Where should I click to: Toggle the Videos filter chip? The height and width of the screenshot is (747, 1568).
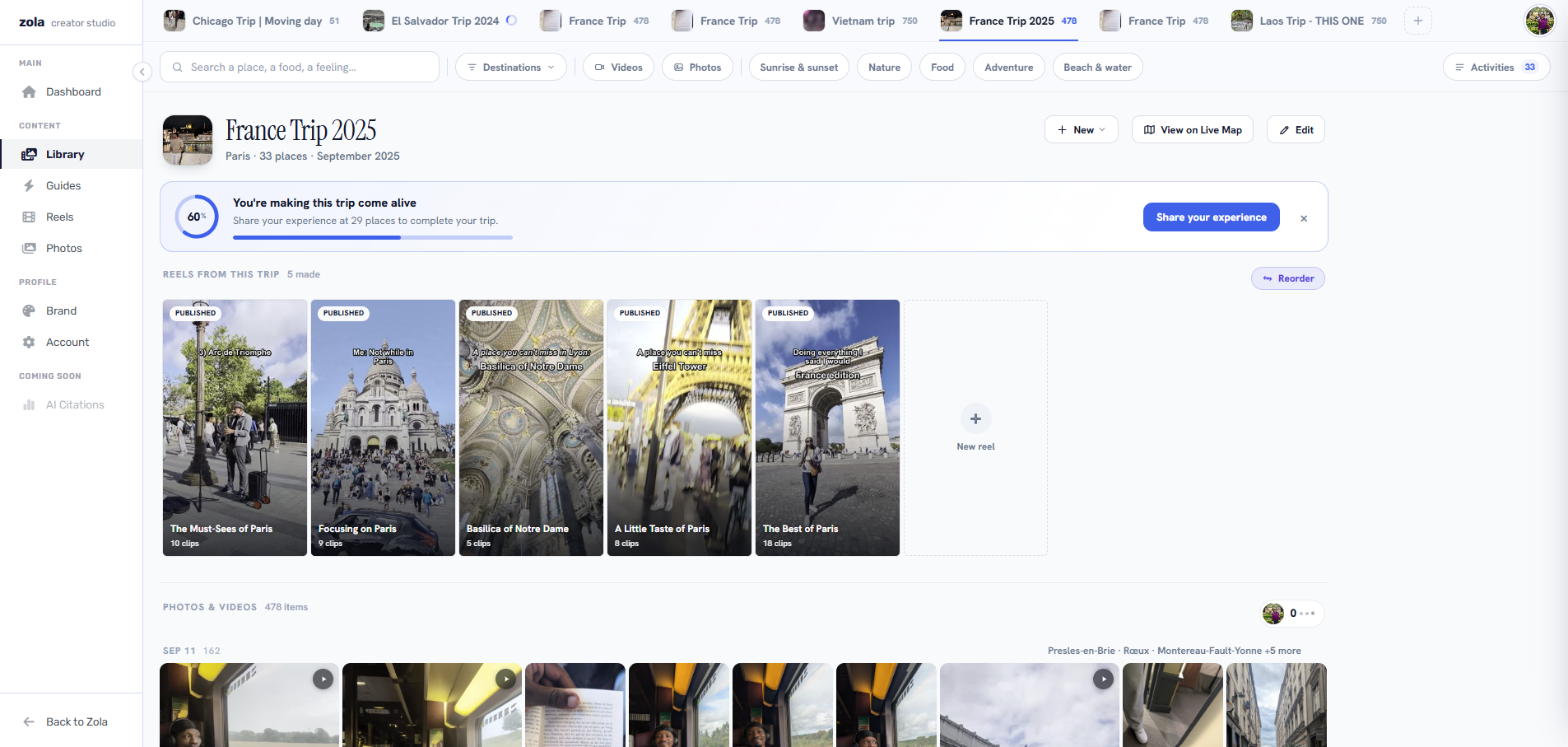click(x=618, y=68)
